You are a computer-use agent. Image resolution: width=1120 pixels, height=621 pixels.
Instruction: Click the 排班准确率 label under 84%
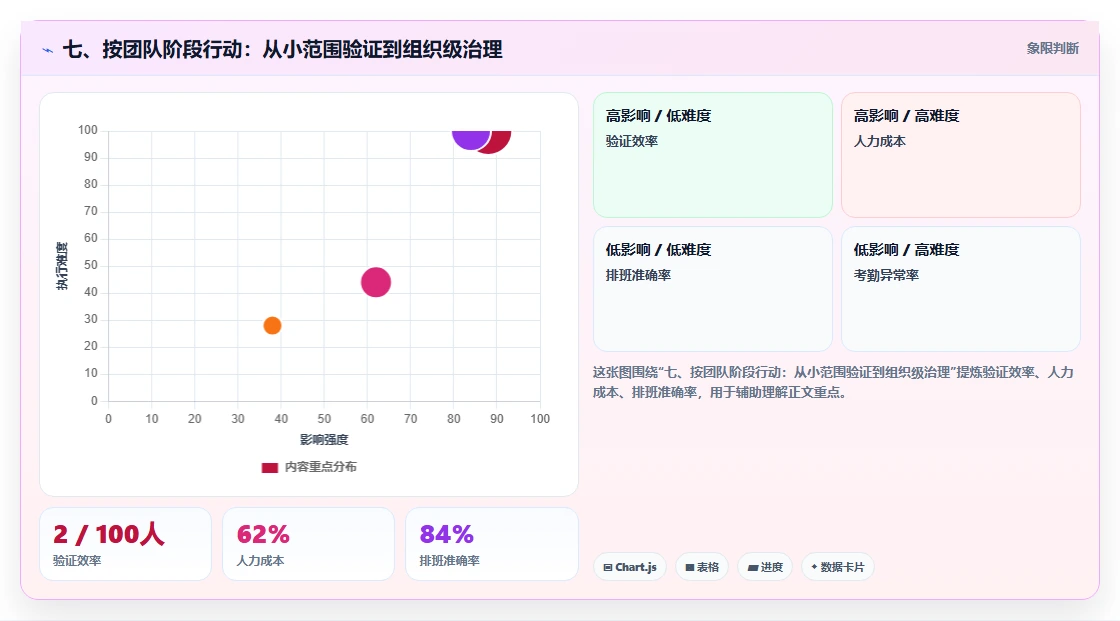(x=449, y=561)
